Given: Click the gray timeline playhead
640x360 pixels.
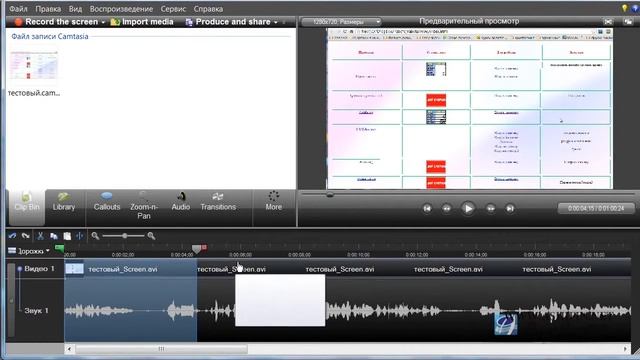Looking at the screenshot, I should tap(196, 249).
